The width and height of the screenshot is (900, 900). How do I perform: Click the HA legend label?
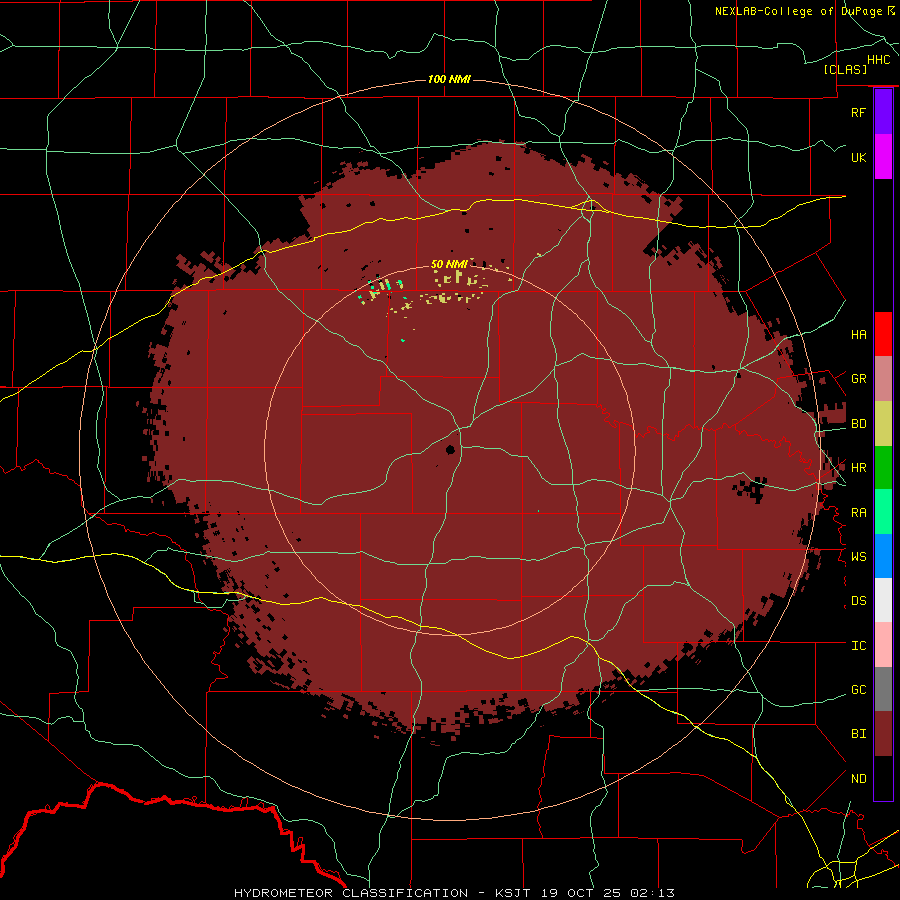[858, 334]
